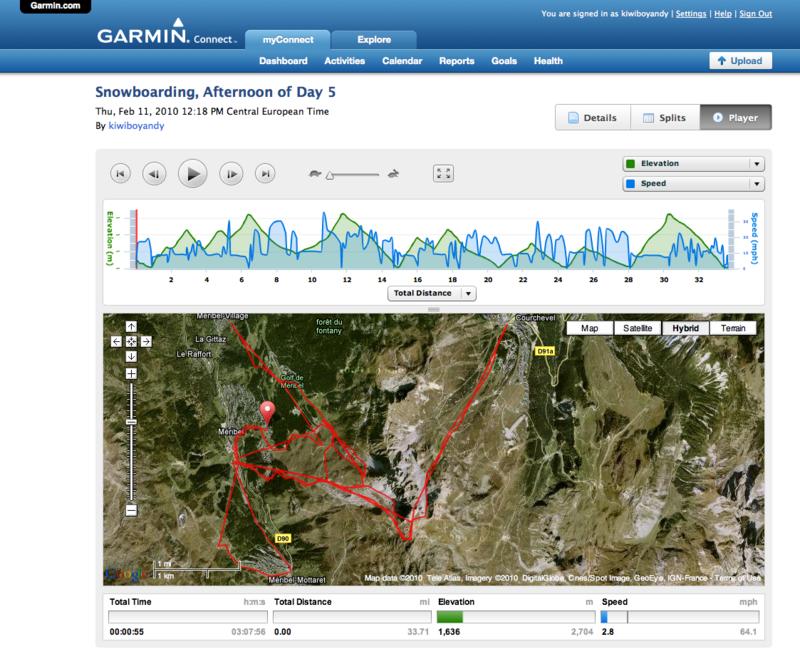Switch map to Terrain view
This screenshot has height=664, width=800.
pyautogui.click(x=733, y=327)
